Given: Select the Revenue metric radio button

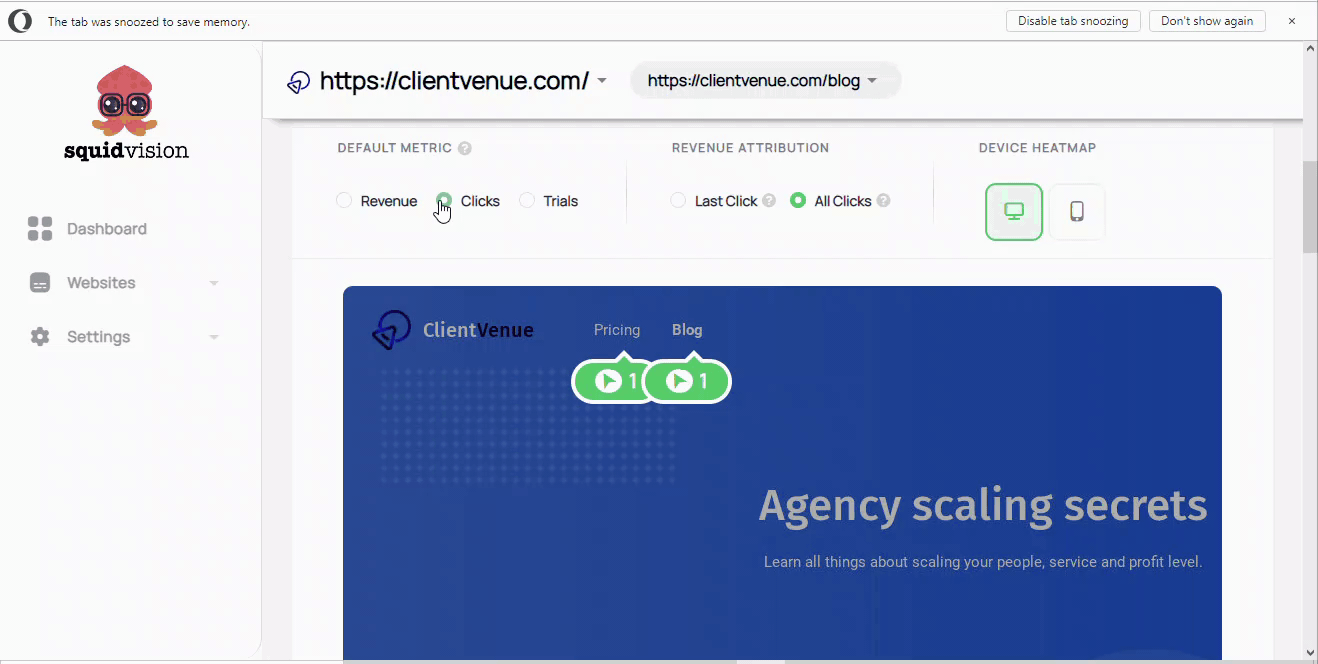Looking at the screenshot, I should (x=344, y=201).
